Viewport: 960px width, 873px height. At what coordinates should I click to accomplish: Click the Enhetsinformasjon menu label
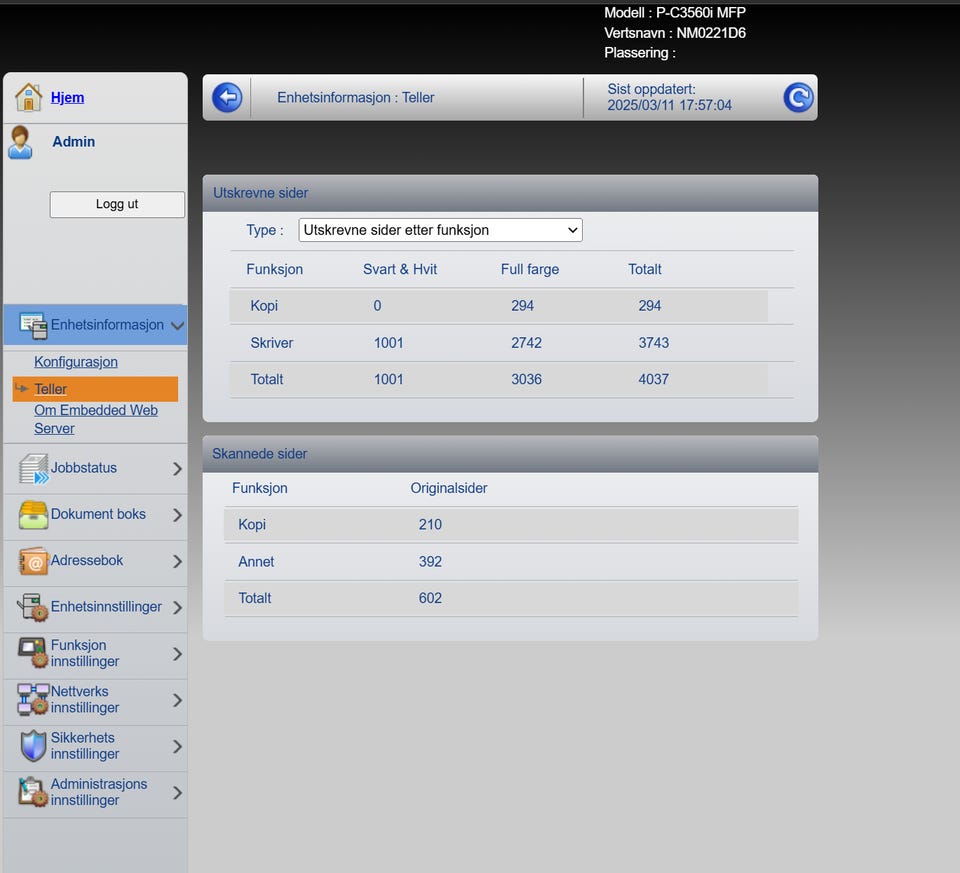[107, 324]
